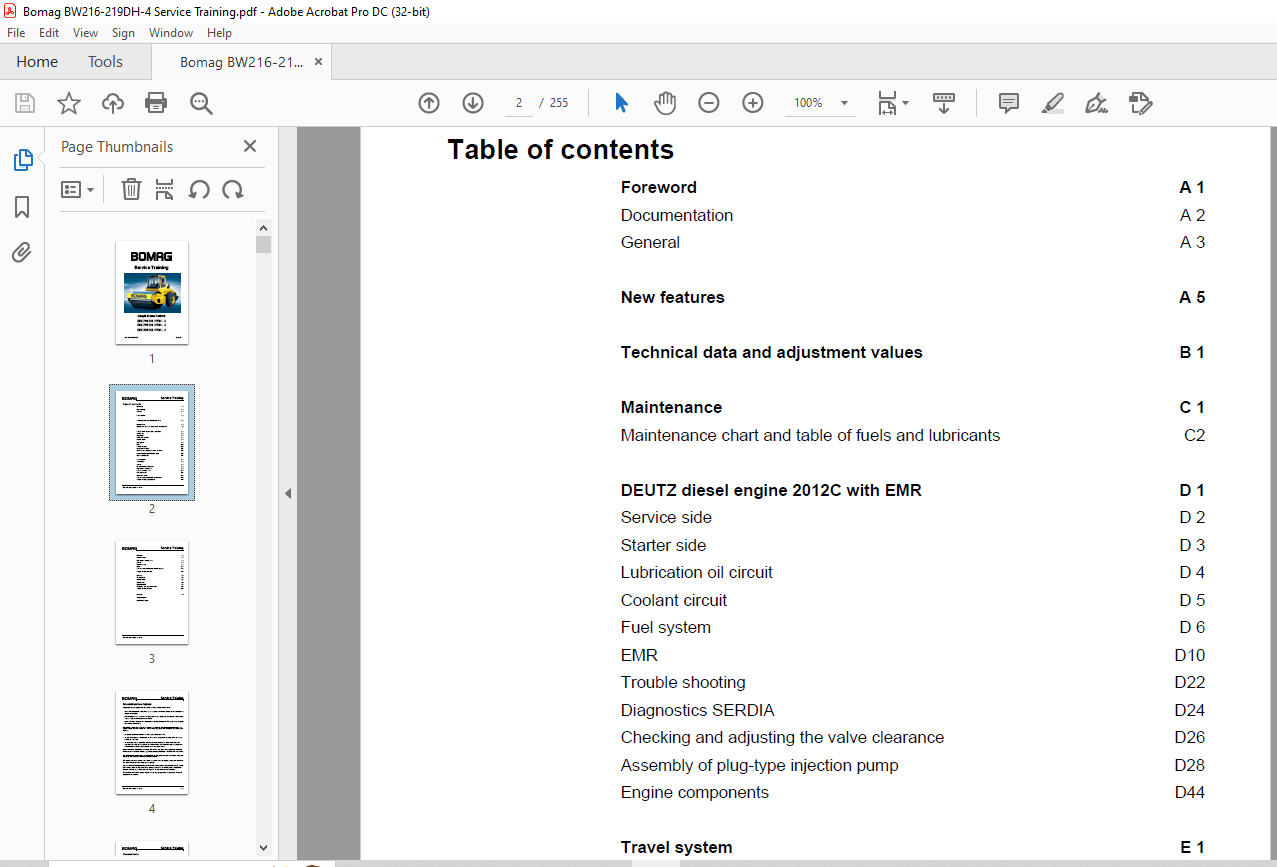Click the Coolant circuit entry
This screenshot has height=867, width=1277.
pyautogui.click(x=673, y=600)
